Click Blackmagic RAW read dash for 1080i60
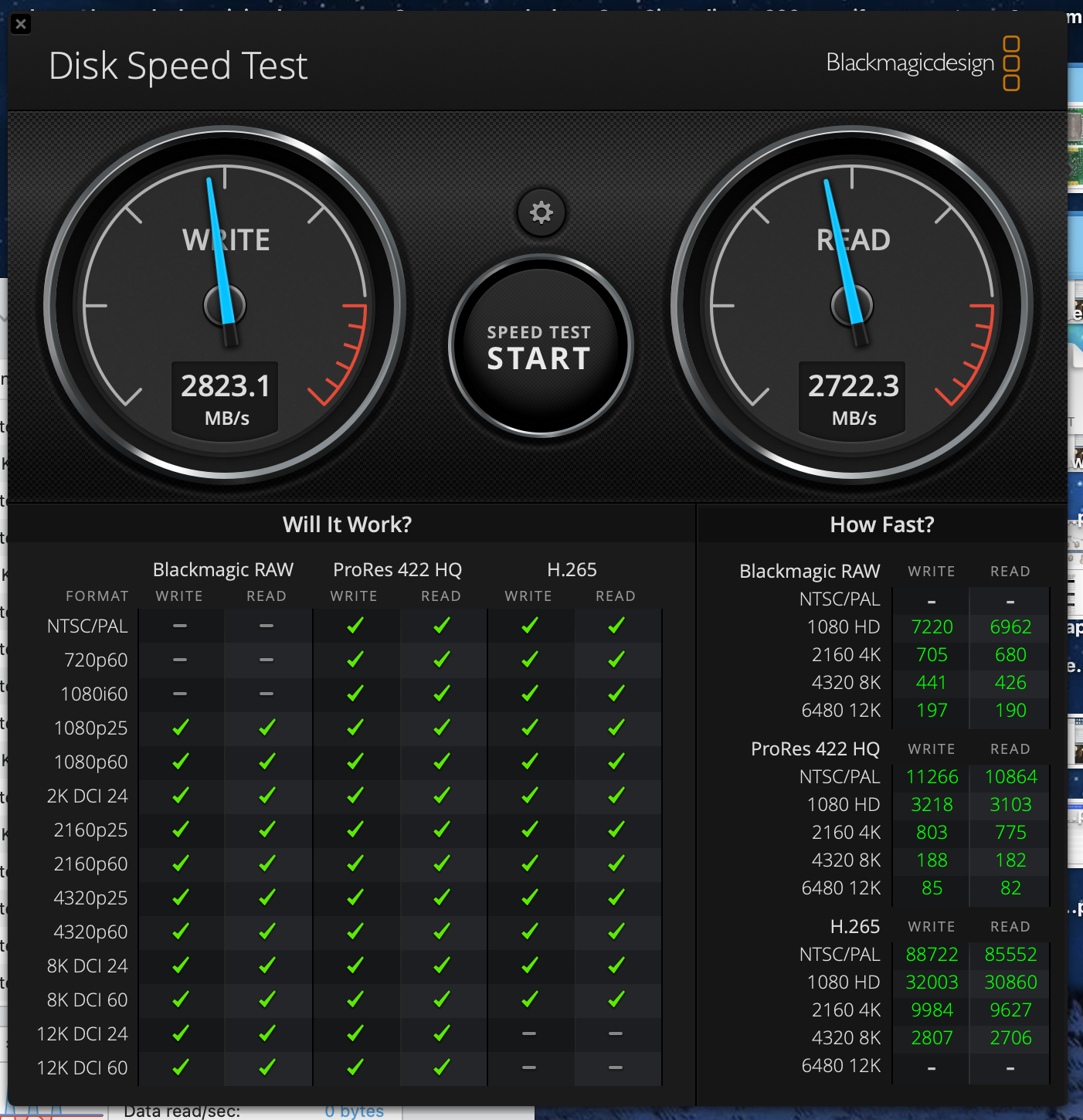Image resolution: width=1083 pixels, height=1120 pixels. [x=267, y=694]
